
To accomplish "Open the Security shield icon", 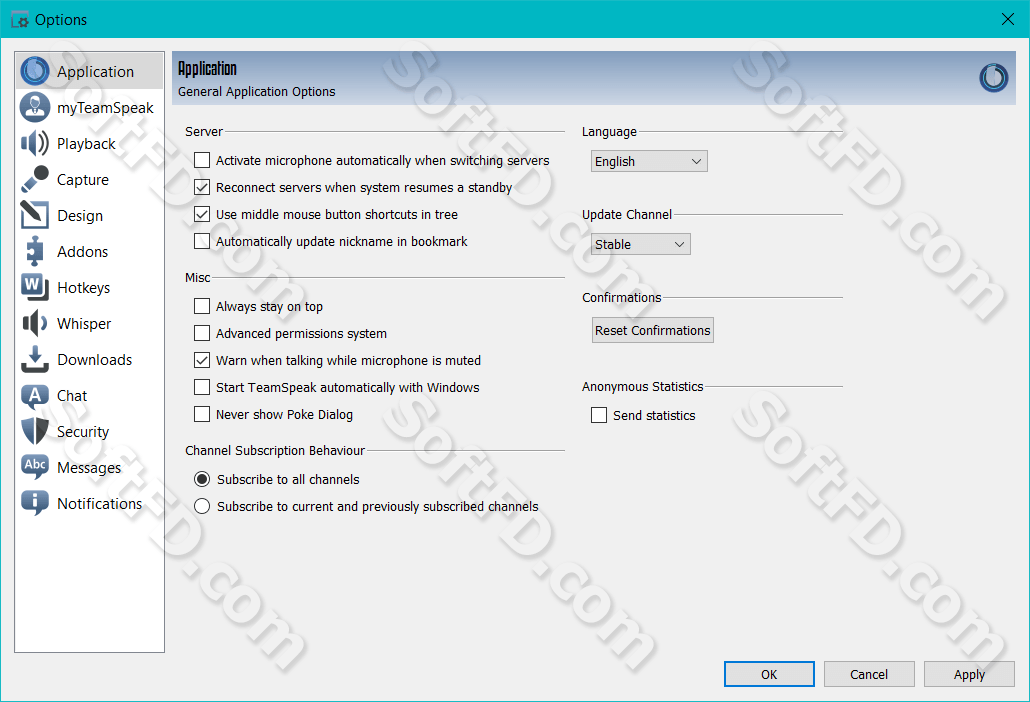I will tap(35, 431).
